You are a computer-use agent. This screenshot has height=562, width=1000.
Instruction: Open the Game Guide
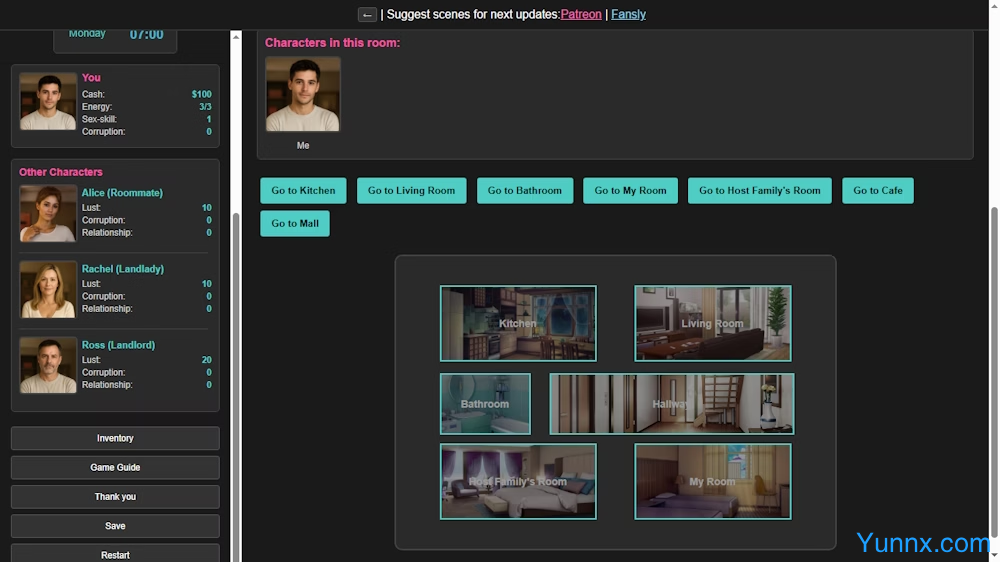[115, 467]
